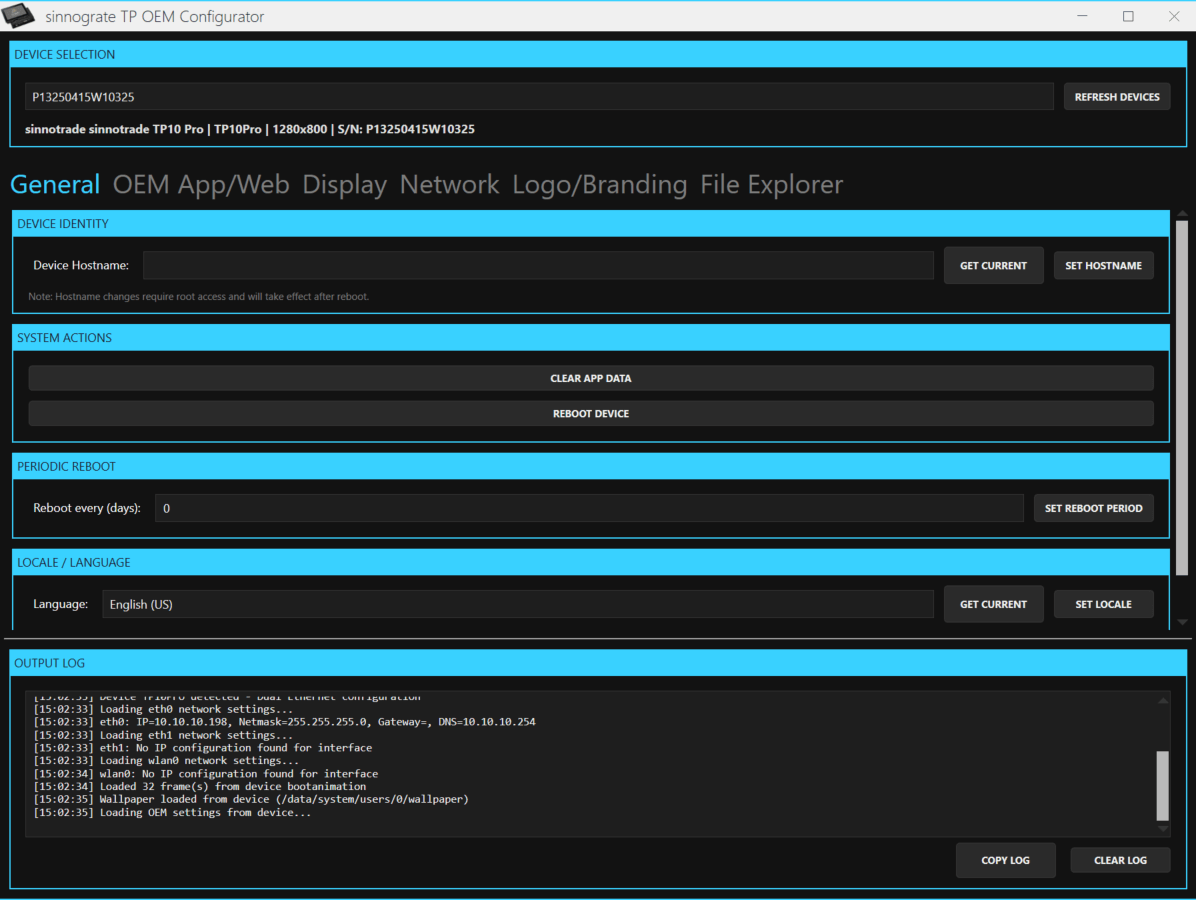This screenshot has width=1196, height=900.
Task: Click Get Current in the Locale section
Action: point(993,604)
